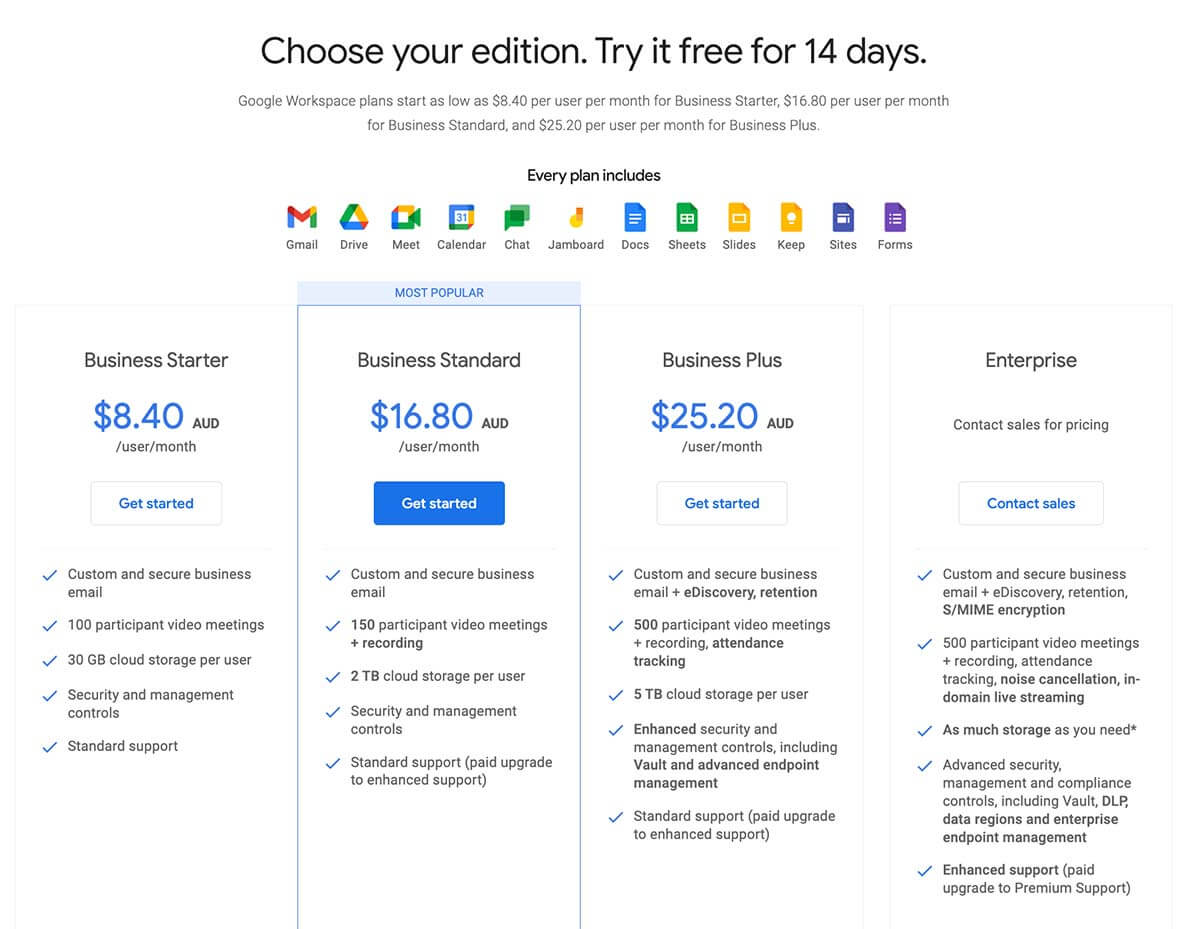Select the Business Standard card heading

tap(439, 360)
